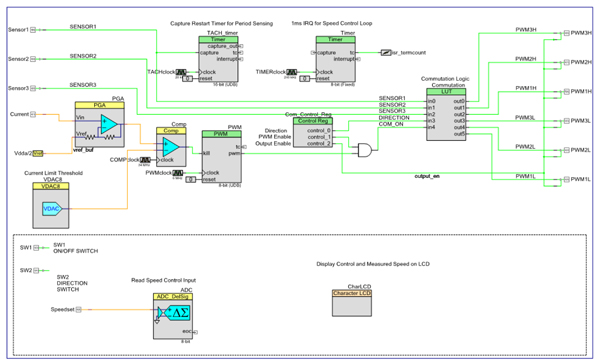The height and width of the screenshot is (362, 600).
Task: Click the SENSOR1 wire label near Sensor1 pin
Action: click(83, 26)
